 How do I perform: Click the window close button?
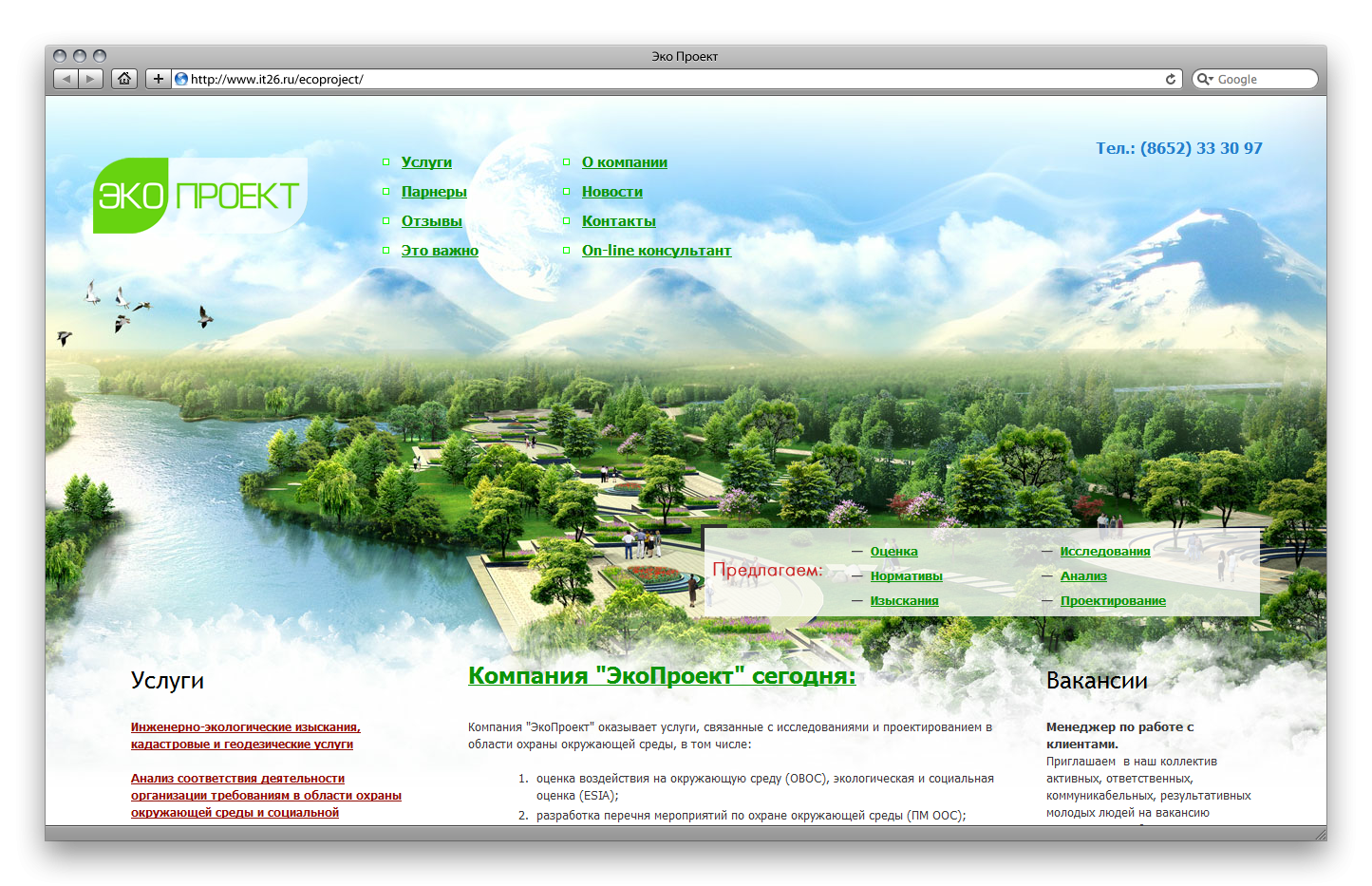(x=60, y=56)
